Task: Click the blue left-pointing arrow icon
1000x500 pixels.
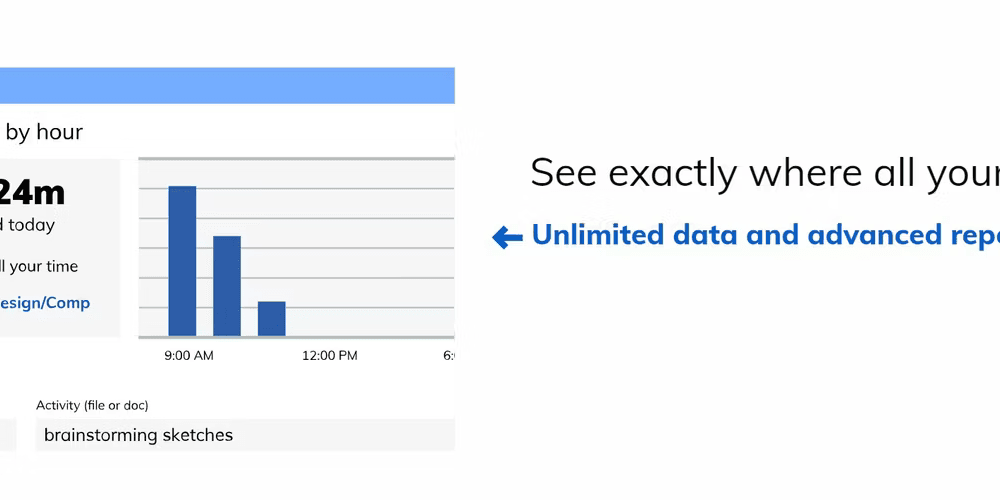Action: 508,237
